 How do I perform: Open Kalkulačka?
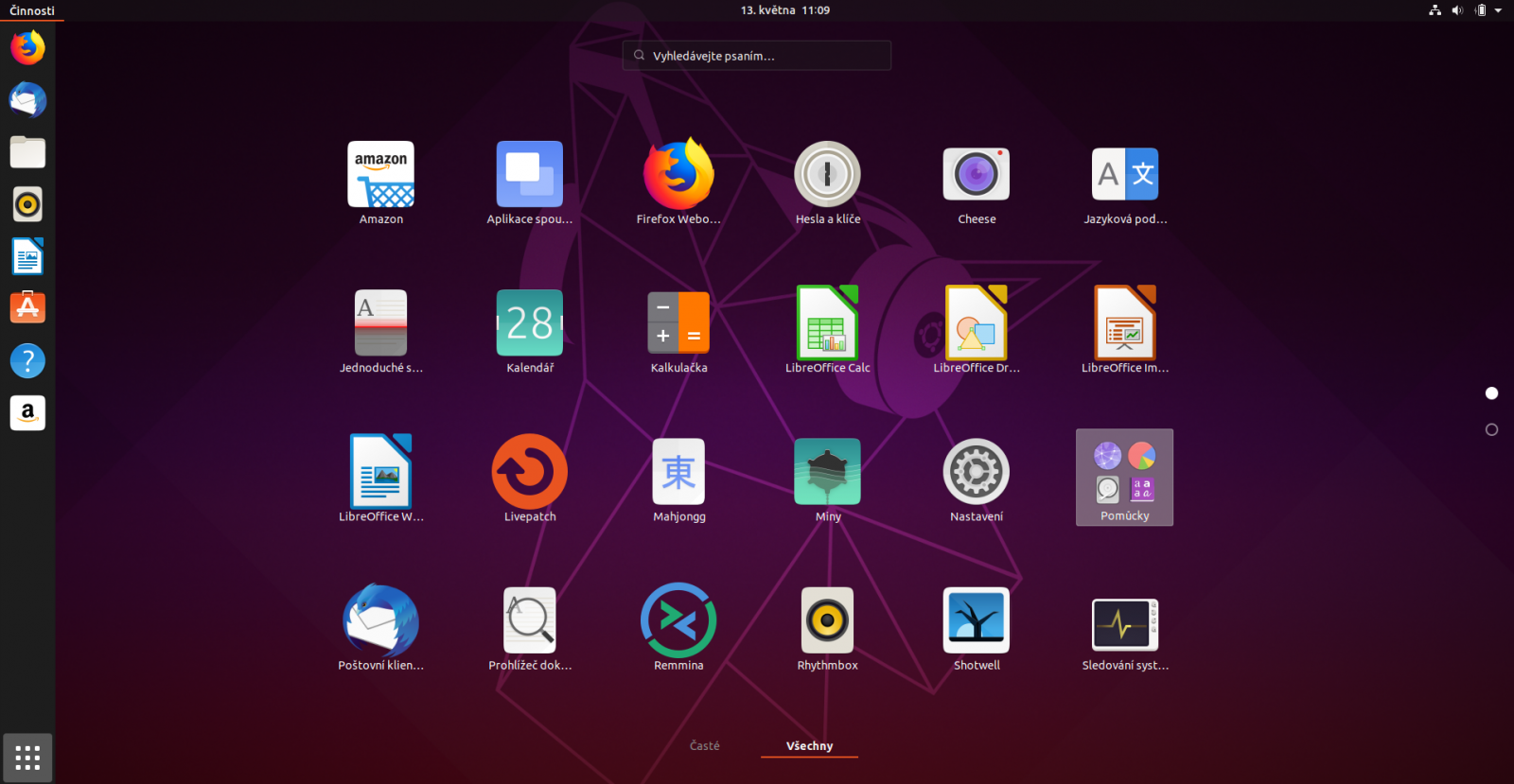[678, 333]
